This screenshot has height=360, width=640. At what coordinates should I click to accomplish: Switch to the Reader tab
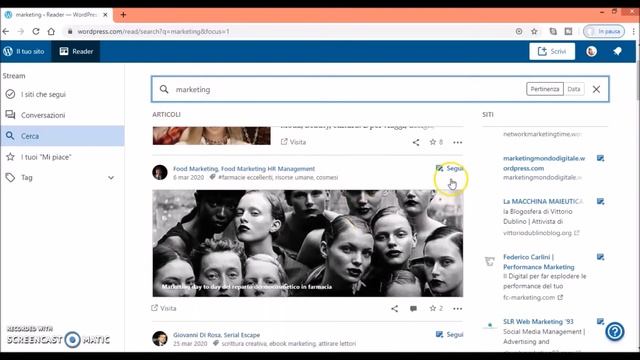pos(76,51)
